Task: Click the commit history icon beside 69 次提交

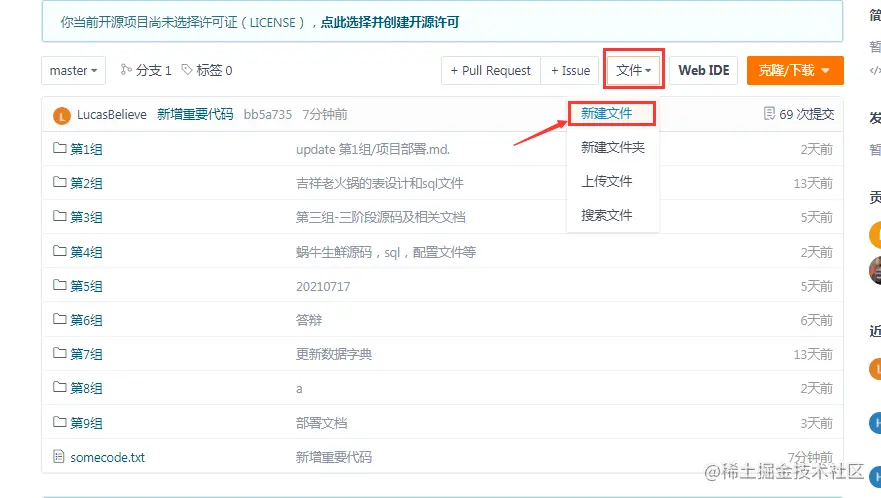Action: click(x=769, y=114)
